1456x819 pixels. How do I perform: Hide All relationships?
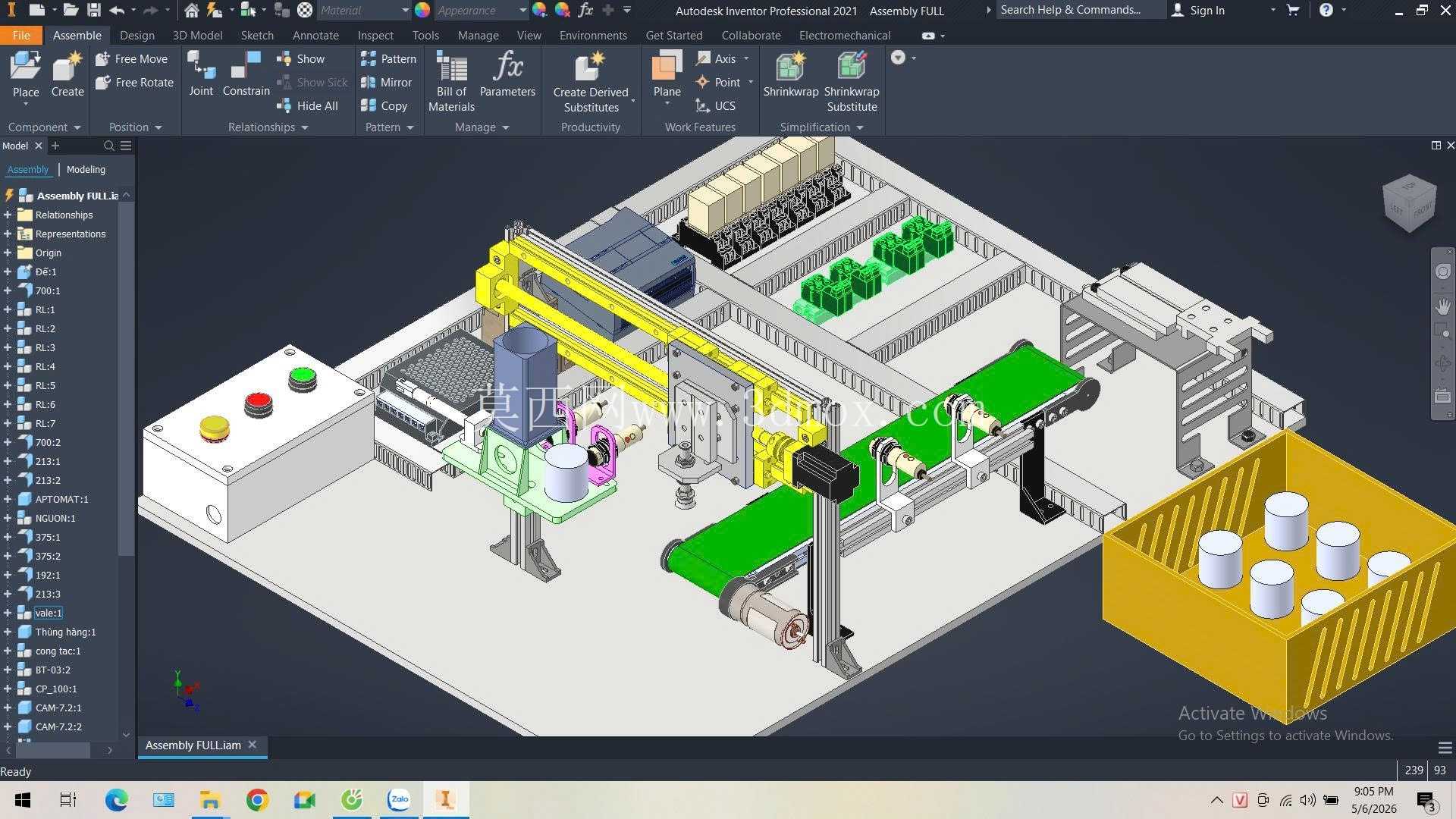(x=308, y=105)
